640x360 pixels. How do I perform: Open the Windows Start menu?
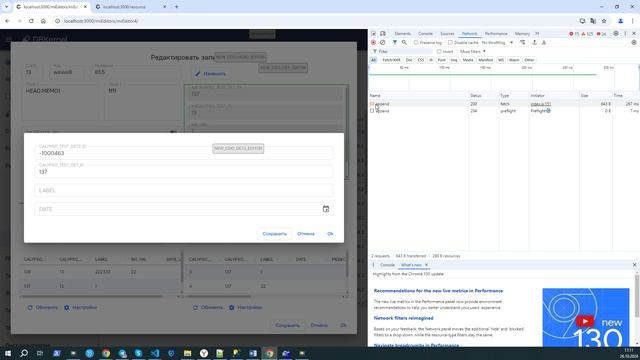(x=8, y=353)
